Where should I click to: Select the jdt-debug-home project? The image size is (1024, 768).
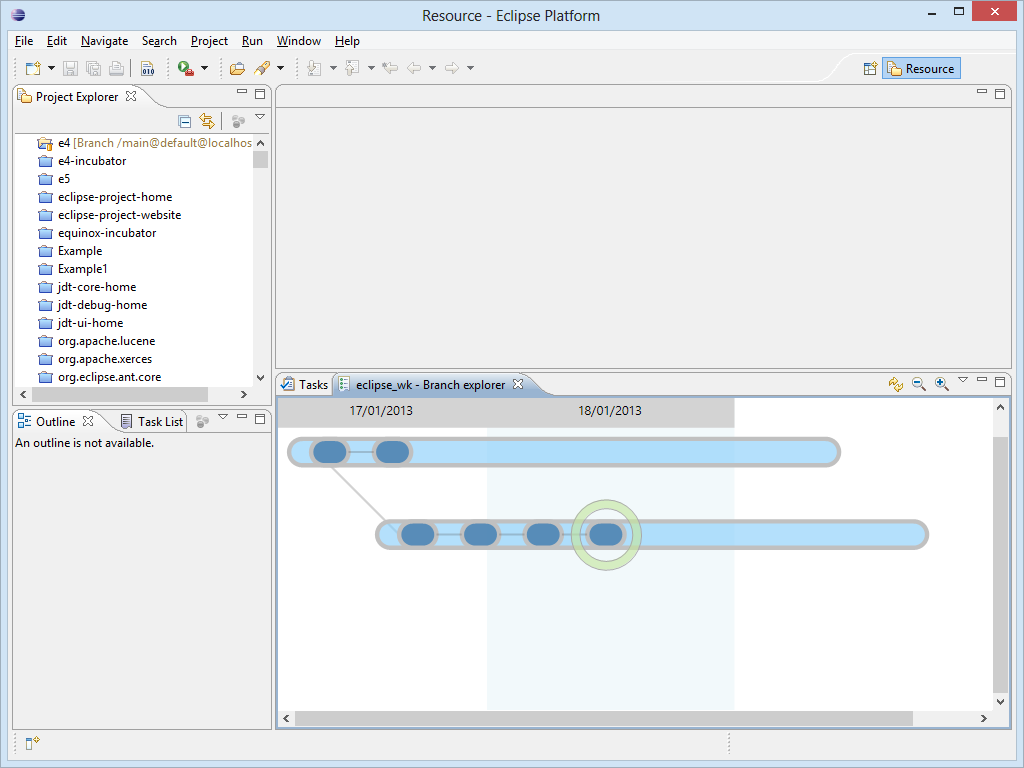coord(93,305)
